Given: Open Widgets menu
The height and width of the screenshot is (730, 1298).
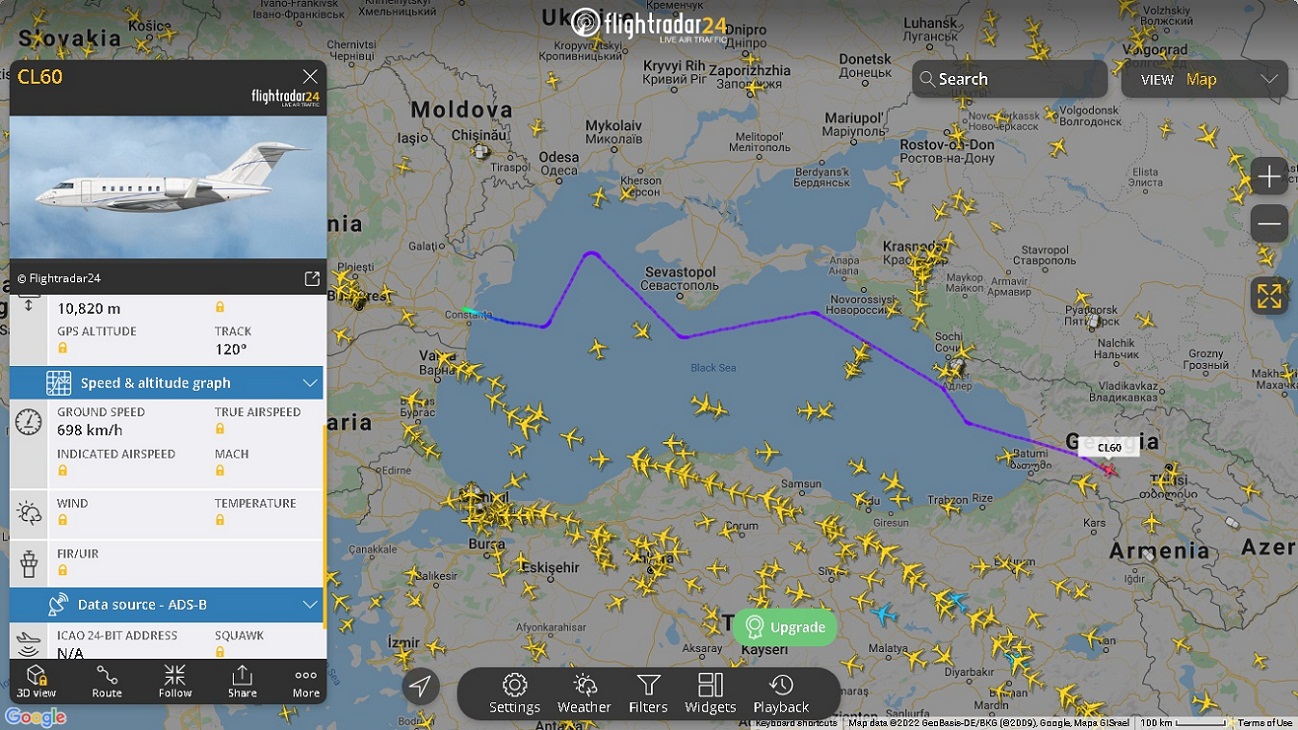Looking at the screenshot, I should pyautogui.click(x=710, y=693).
